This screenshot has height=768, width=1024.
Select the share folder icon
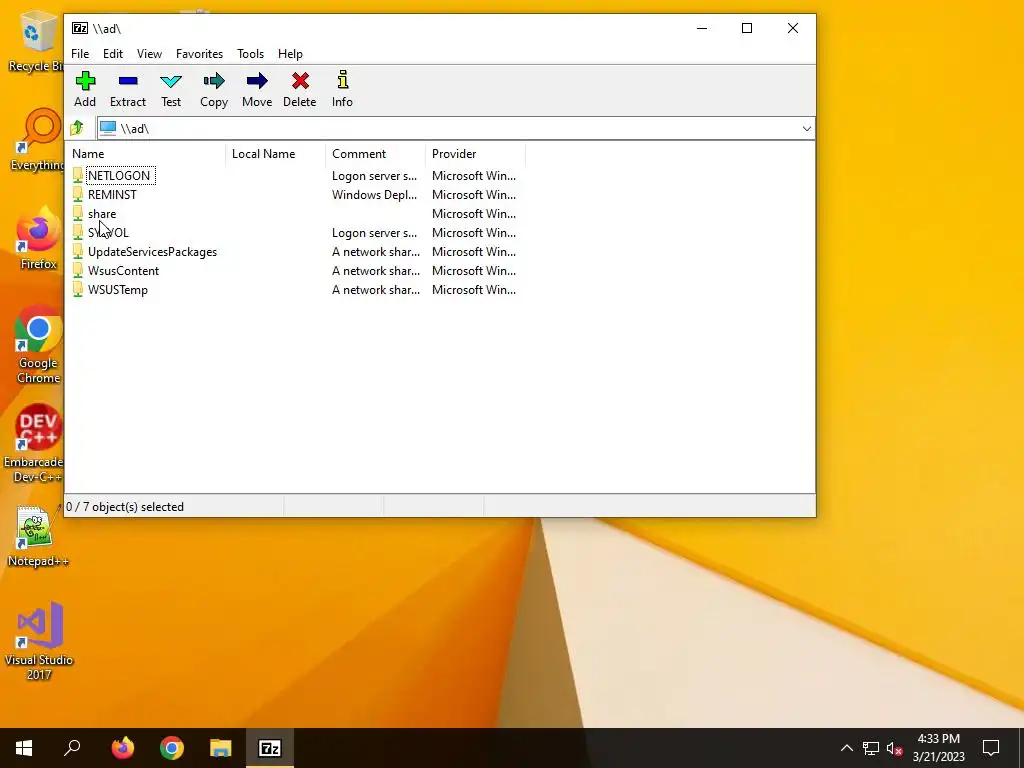(78, 213)
